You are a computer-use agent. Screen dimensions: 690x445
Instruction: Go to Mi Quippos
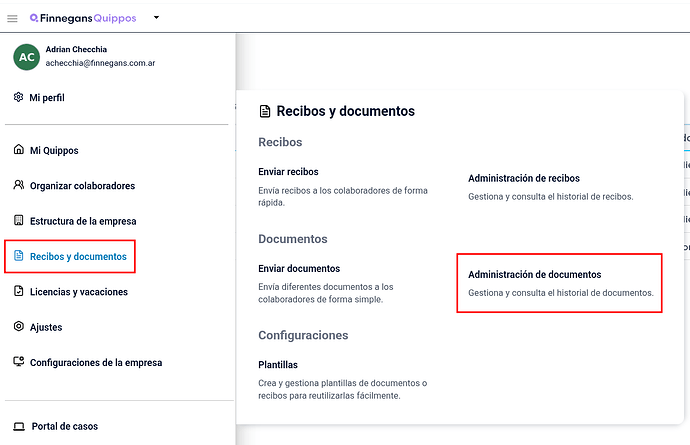point(54,151)
